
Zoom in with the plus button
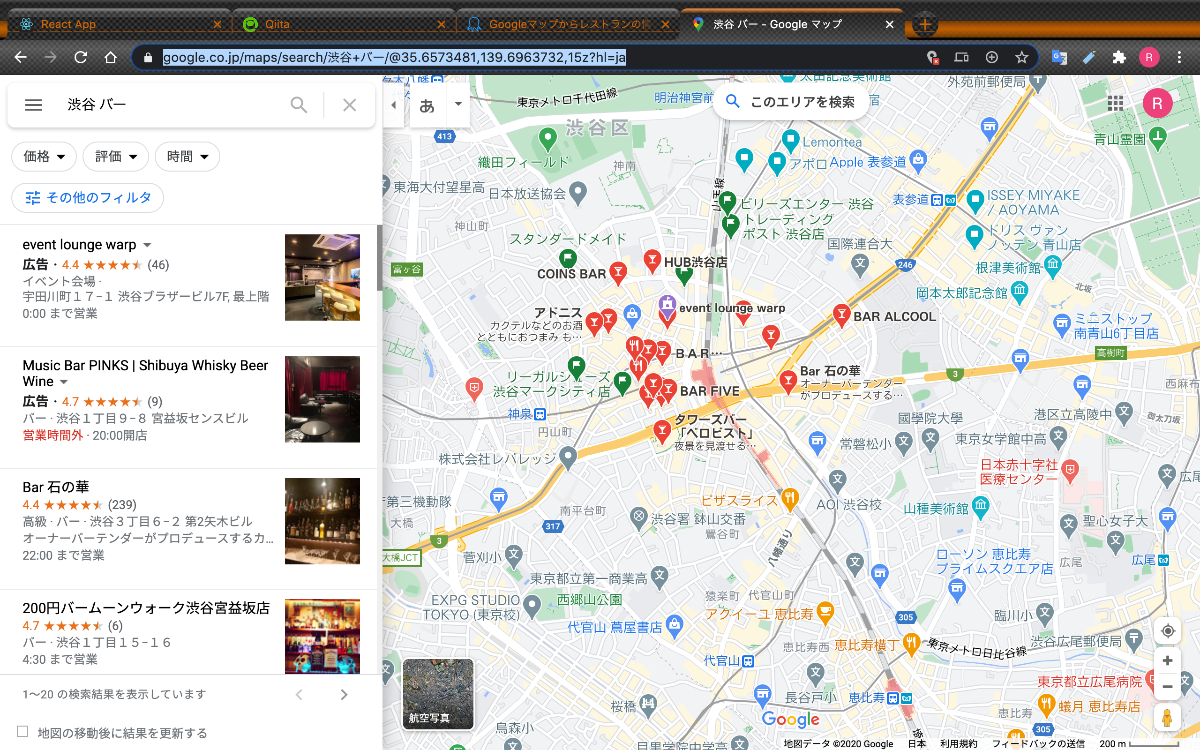tap(1166, 661)
